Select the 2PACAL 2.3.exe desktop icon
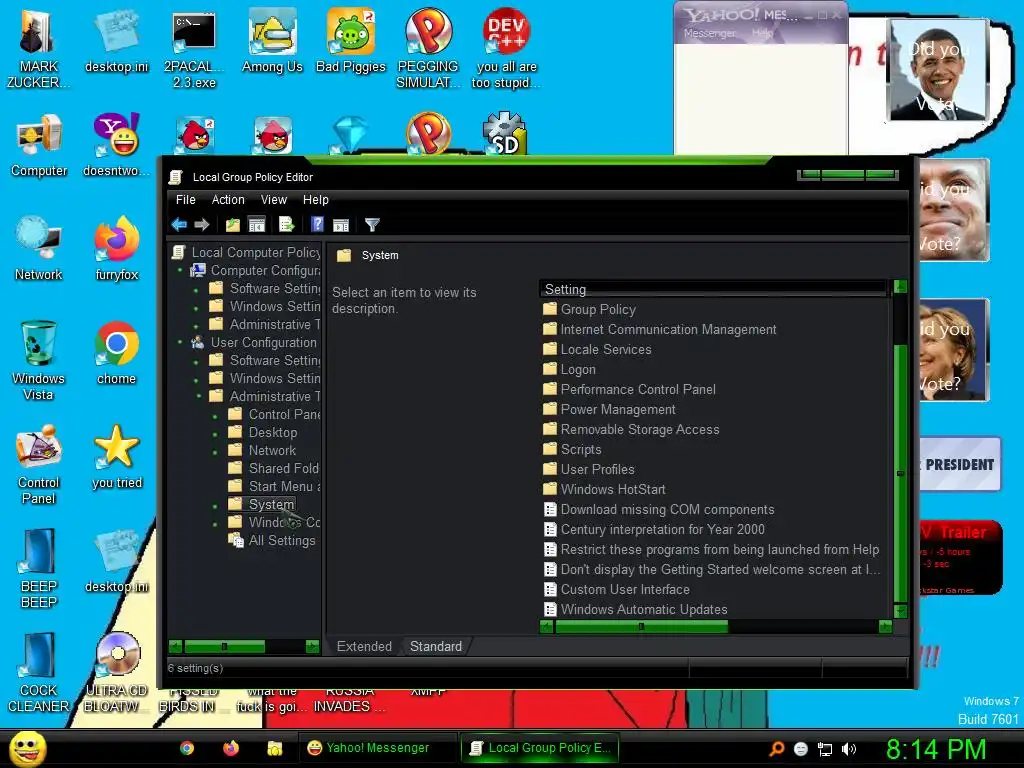This screenshot has width=1024, height=768. pyautogui.click(x=194, y=51)
